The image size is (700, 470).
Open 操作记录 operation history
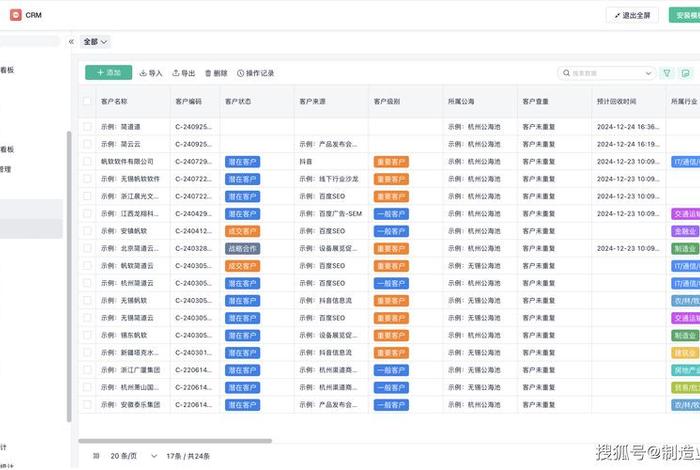point(255,73)
